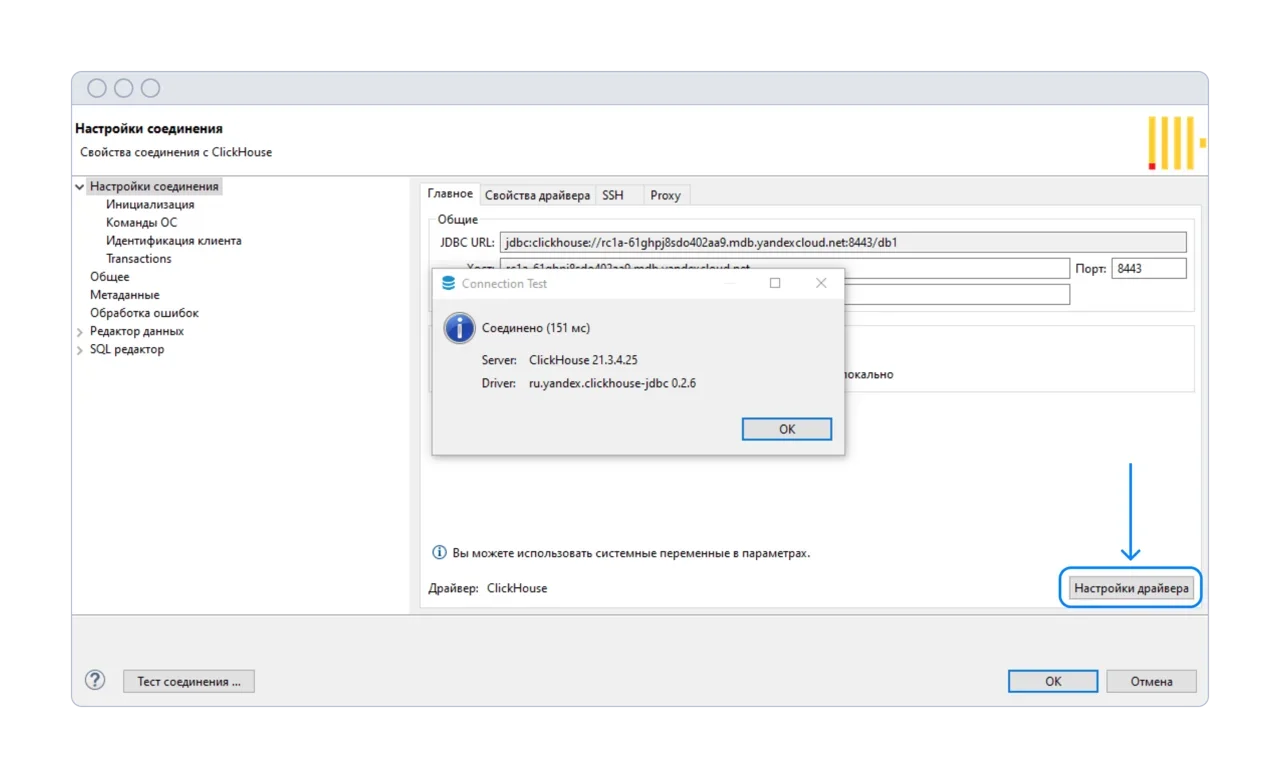The height and width of the screenshot is (778, 1280).
Task: Expand the Редактор данных tree node
Action: 79,331
